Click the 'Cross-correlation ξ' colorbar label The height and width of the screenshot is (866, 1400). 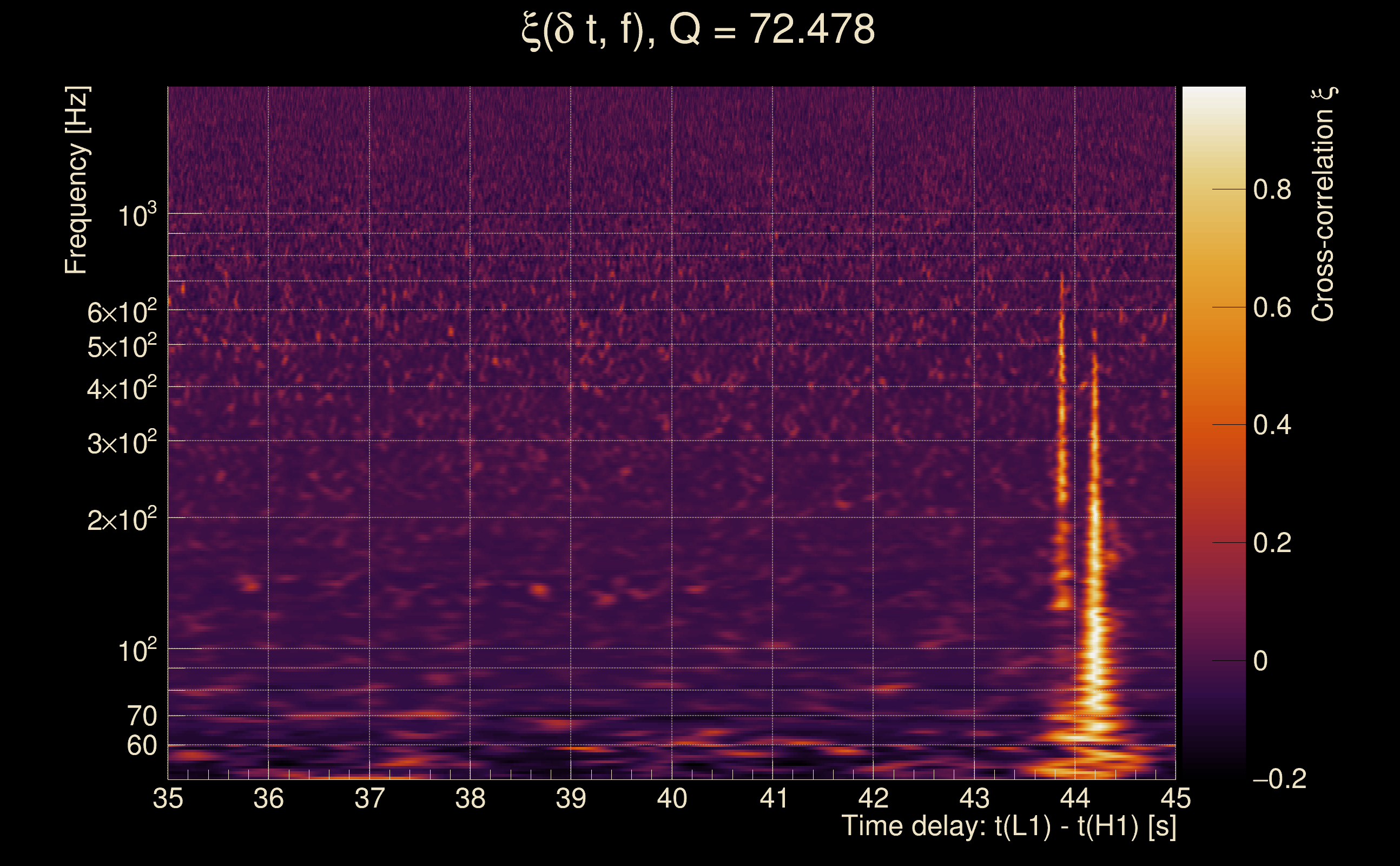click(x=1323, y=204)
